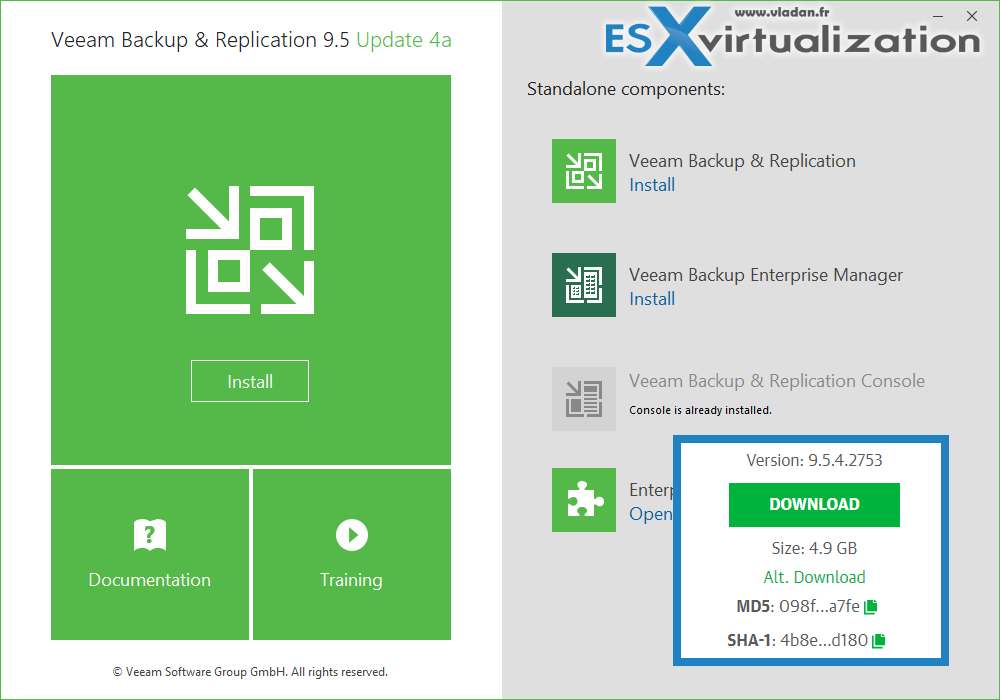Click the Alt. Download link

(x=814, y=577)
